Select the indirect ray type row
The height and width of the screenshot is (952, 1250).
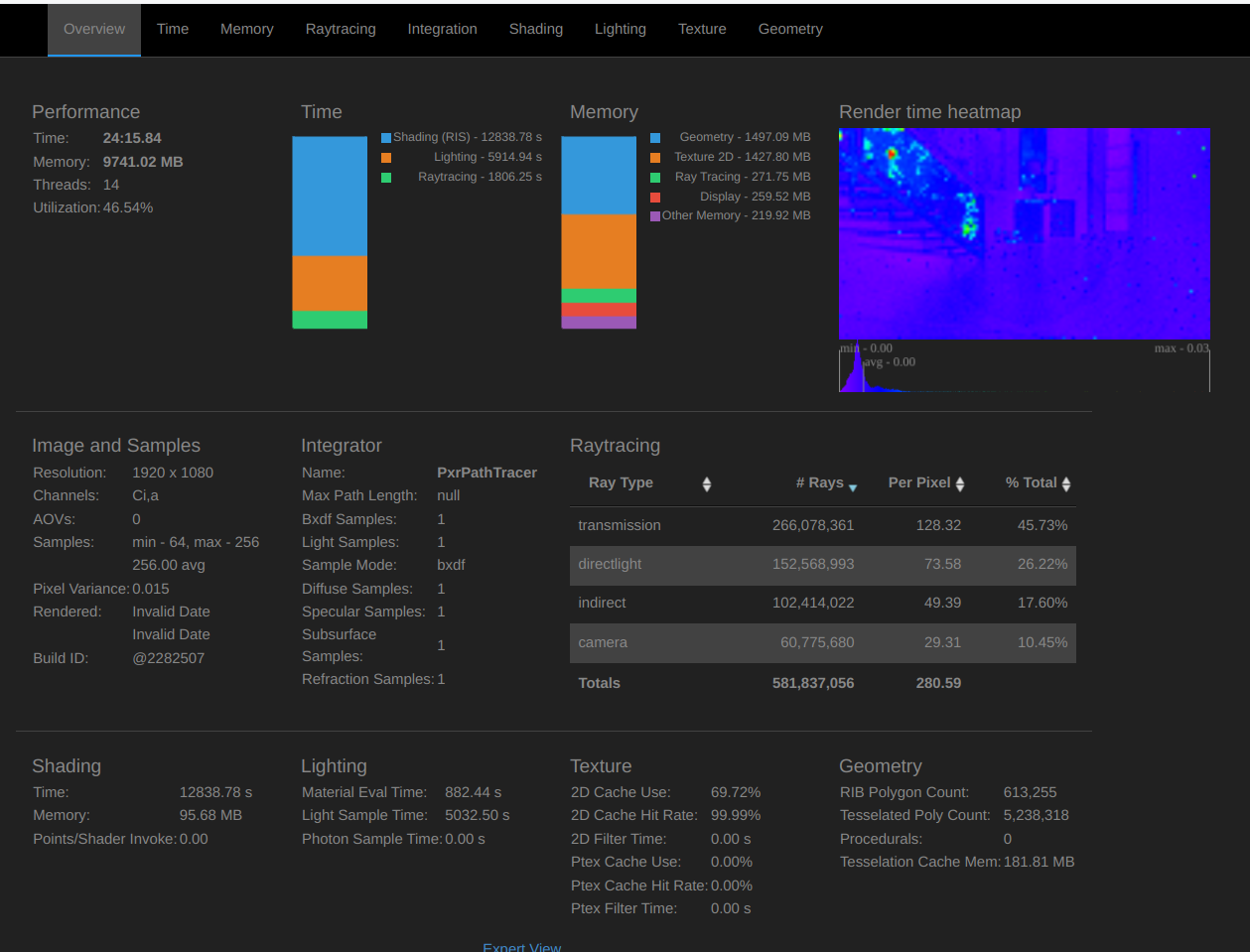(x=823, y=604)
